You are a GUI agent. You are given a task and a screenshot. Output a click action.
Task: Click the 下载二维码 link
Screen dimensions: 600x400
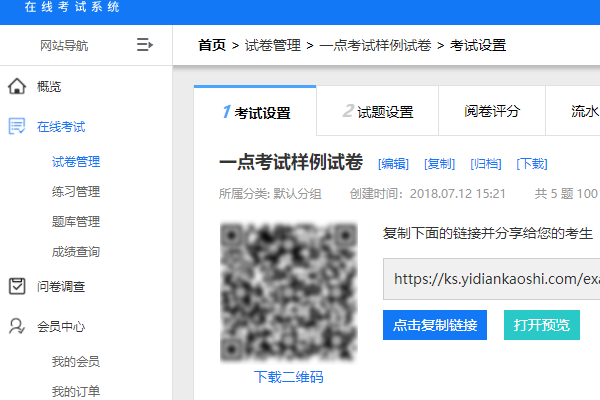tap(289, 377)
